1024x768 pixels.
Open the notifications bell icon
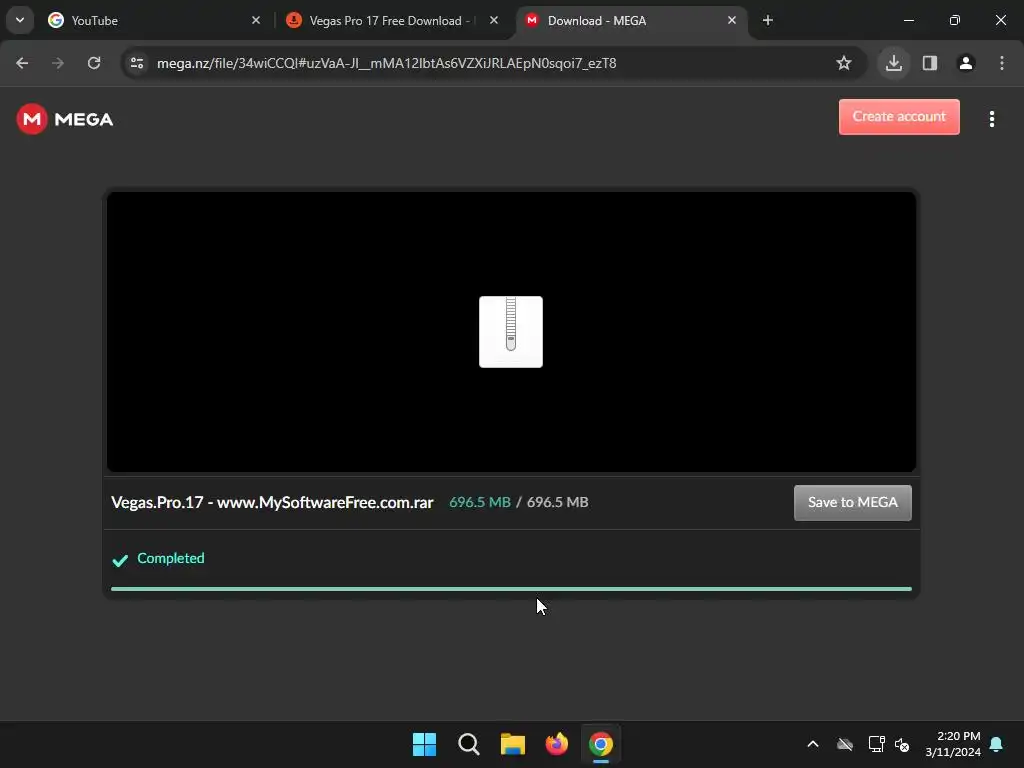point(996,744)
